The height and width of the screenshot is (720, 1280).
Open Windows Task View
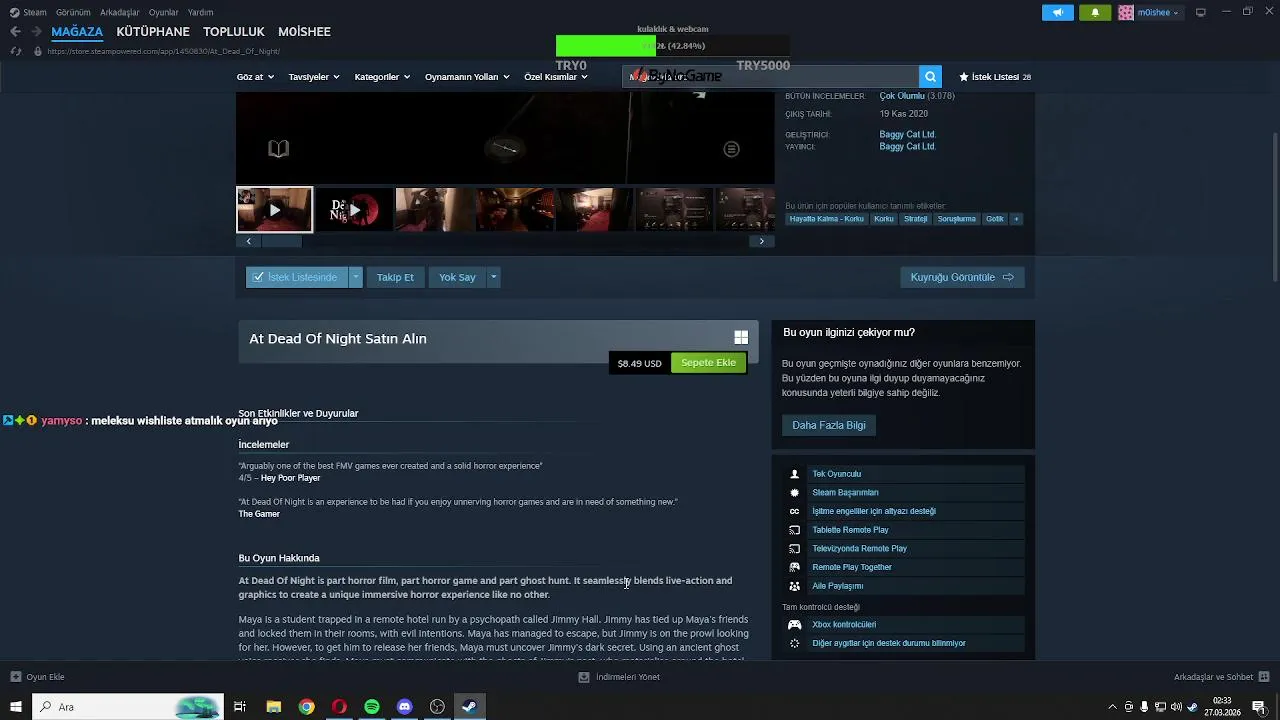240,707
